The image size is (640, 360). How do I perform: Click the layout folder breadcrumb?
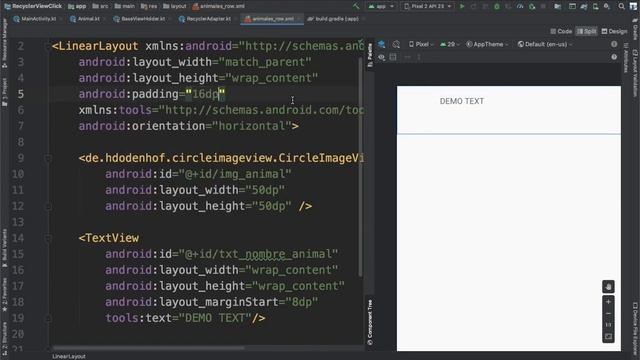click(x=175, y=6)
